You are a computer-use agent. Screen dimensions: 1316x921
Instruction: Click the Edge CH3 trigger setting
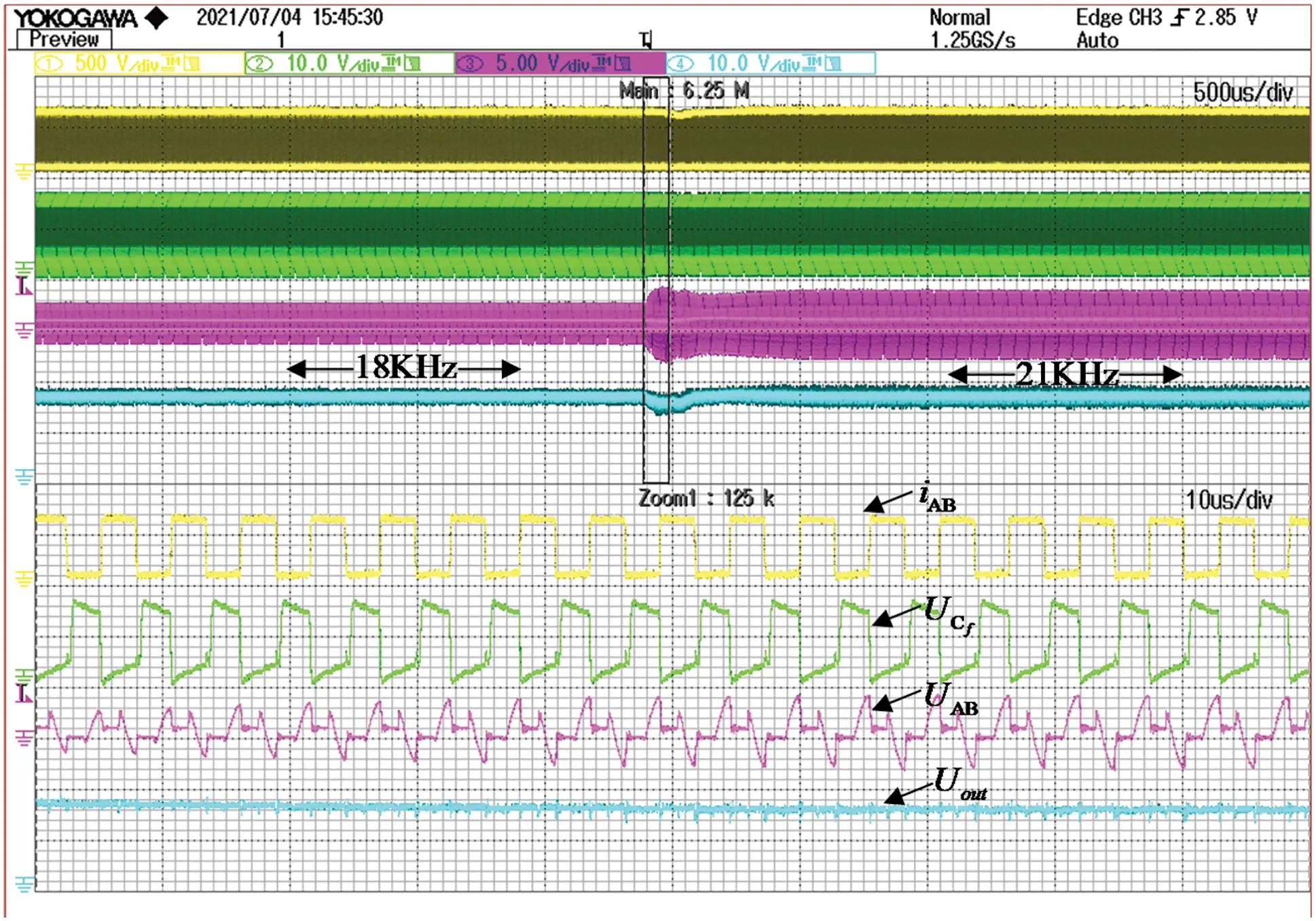[1118, 18]
